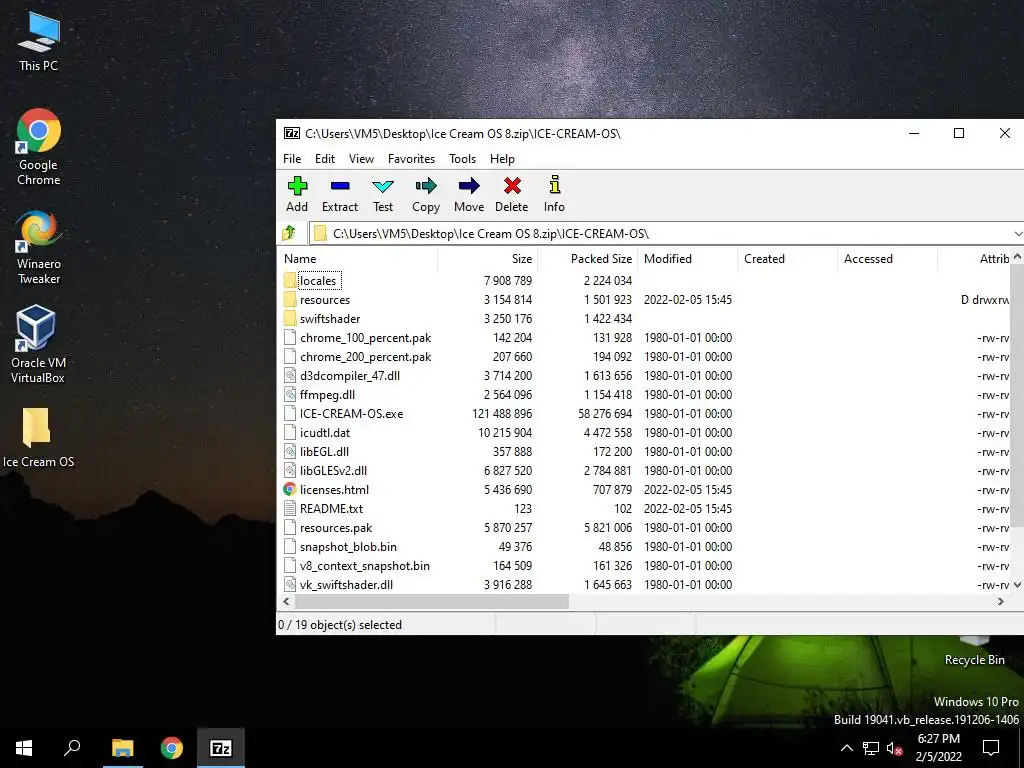Open the Favorites menu
Viewport: 1024px width, 768px height.
411,159
